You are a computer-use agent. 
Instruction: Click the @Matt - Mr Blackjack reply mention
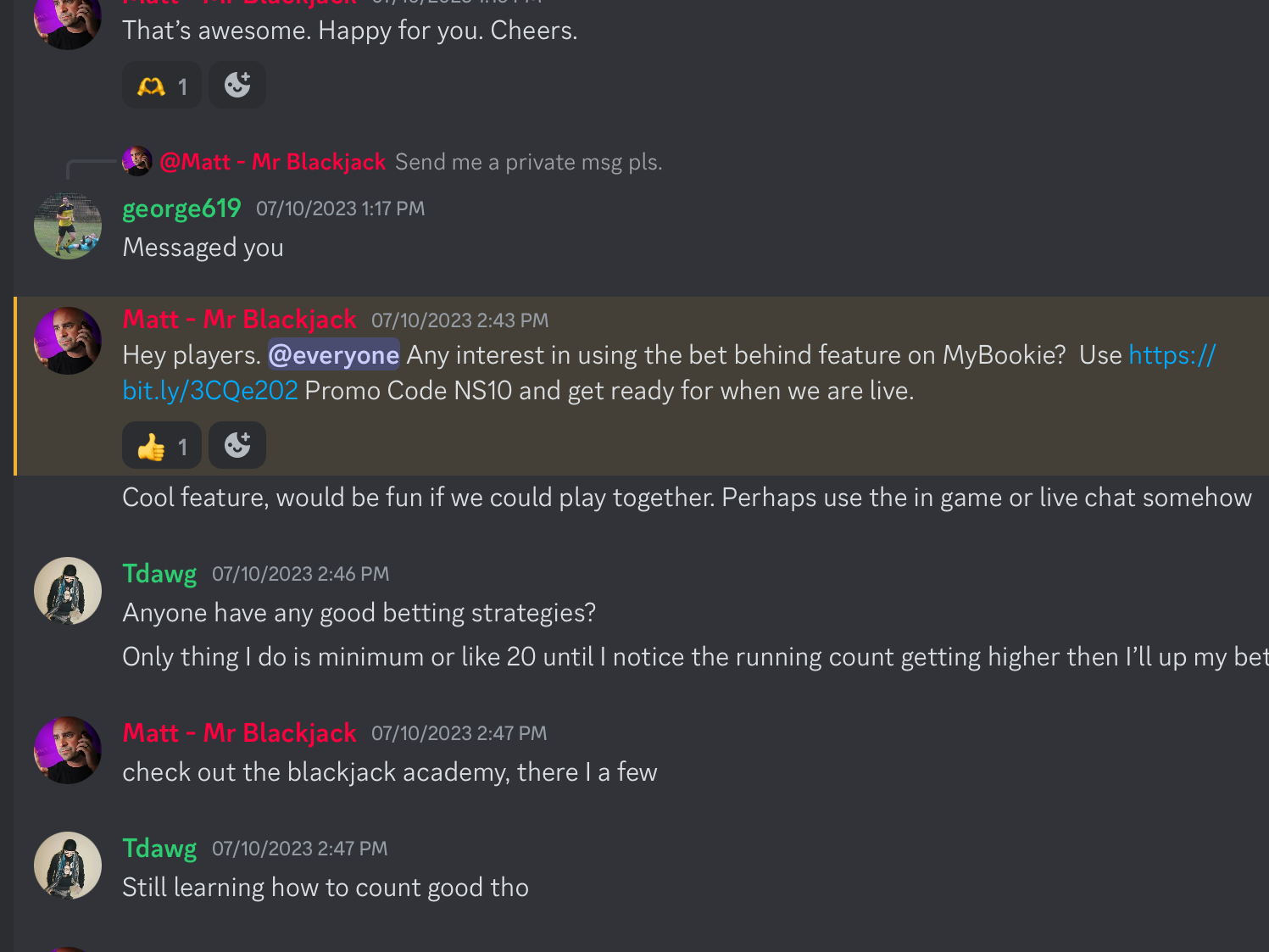272,162
